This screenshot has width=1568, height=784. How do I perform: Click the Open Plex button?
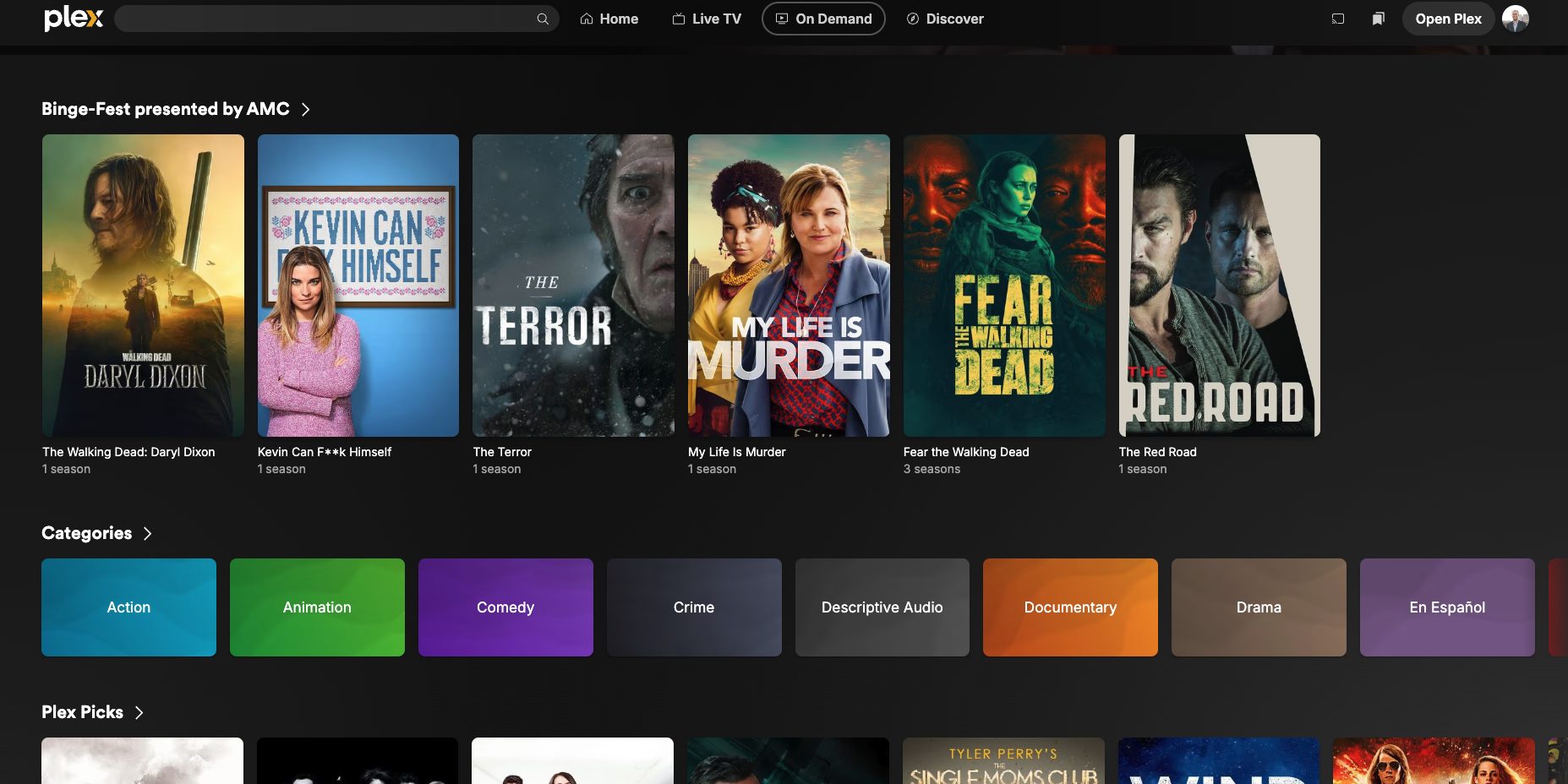click(x=1448, y=19)
